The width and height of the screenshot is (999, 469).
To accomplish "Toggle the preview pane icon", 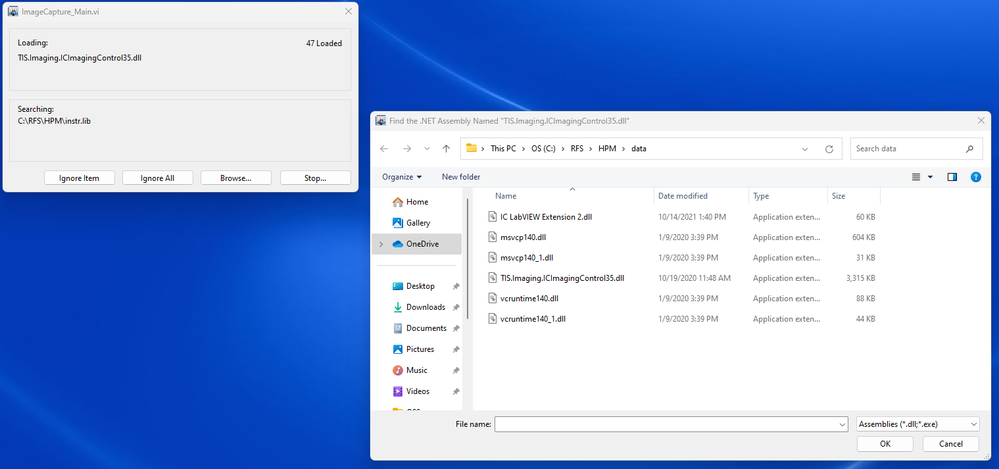I will (952, 177).
